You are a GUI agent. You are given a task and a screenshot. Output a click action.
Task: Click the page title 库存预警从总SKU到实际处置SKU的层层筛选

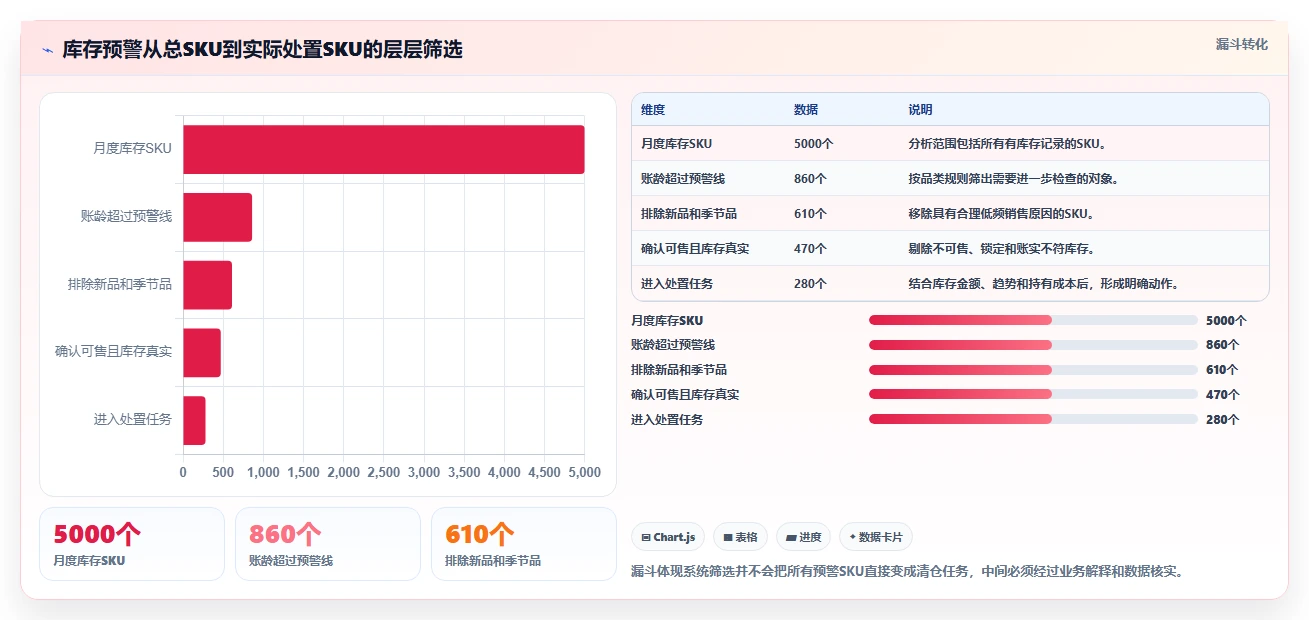point(262,49)
